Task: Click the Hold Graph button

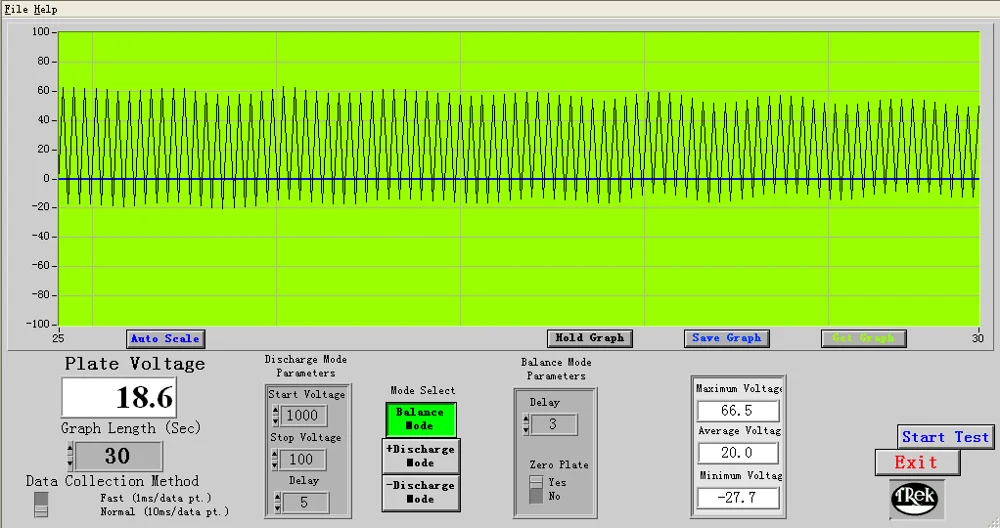Action: coord(589,338)
